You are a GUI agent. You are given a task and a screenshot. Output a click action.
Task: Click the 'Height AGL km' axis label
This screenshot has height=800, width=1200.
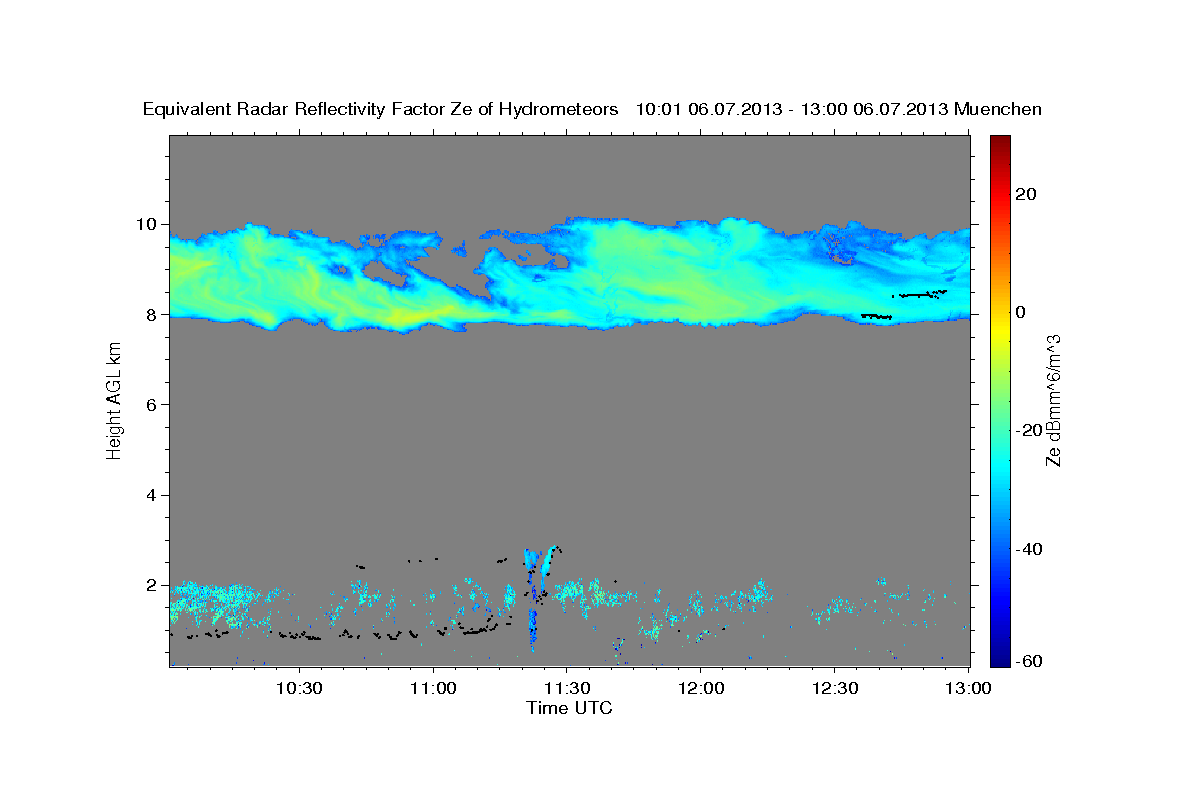tap(115, 400)
